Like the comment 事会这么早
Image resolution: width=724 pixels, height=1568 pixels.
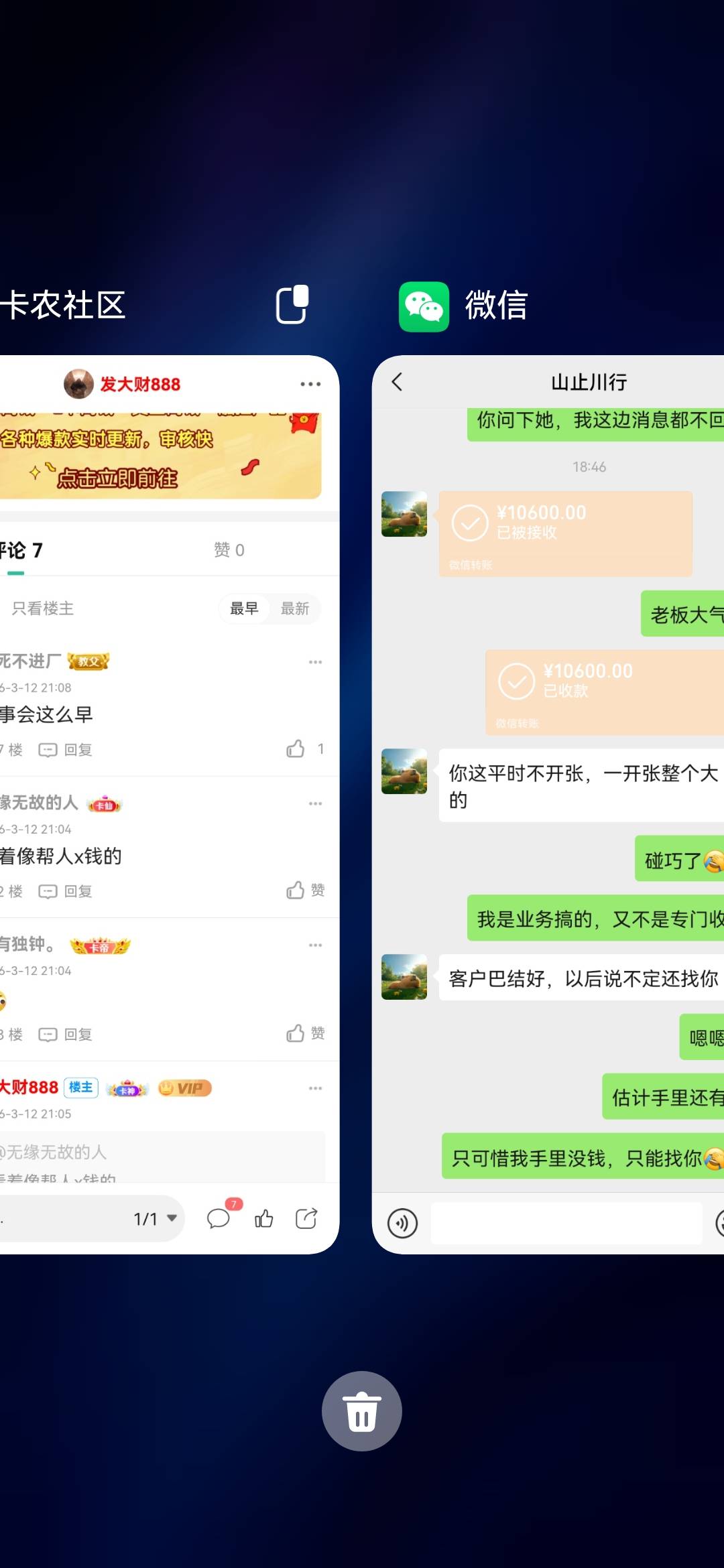pyautogui.click(x=296, y=748)
